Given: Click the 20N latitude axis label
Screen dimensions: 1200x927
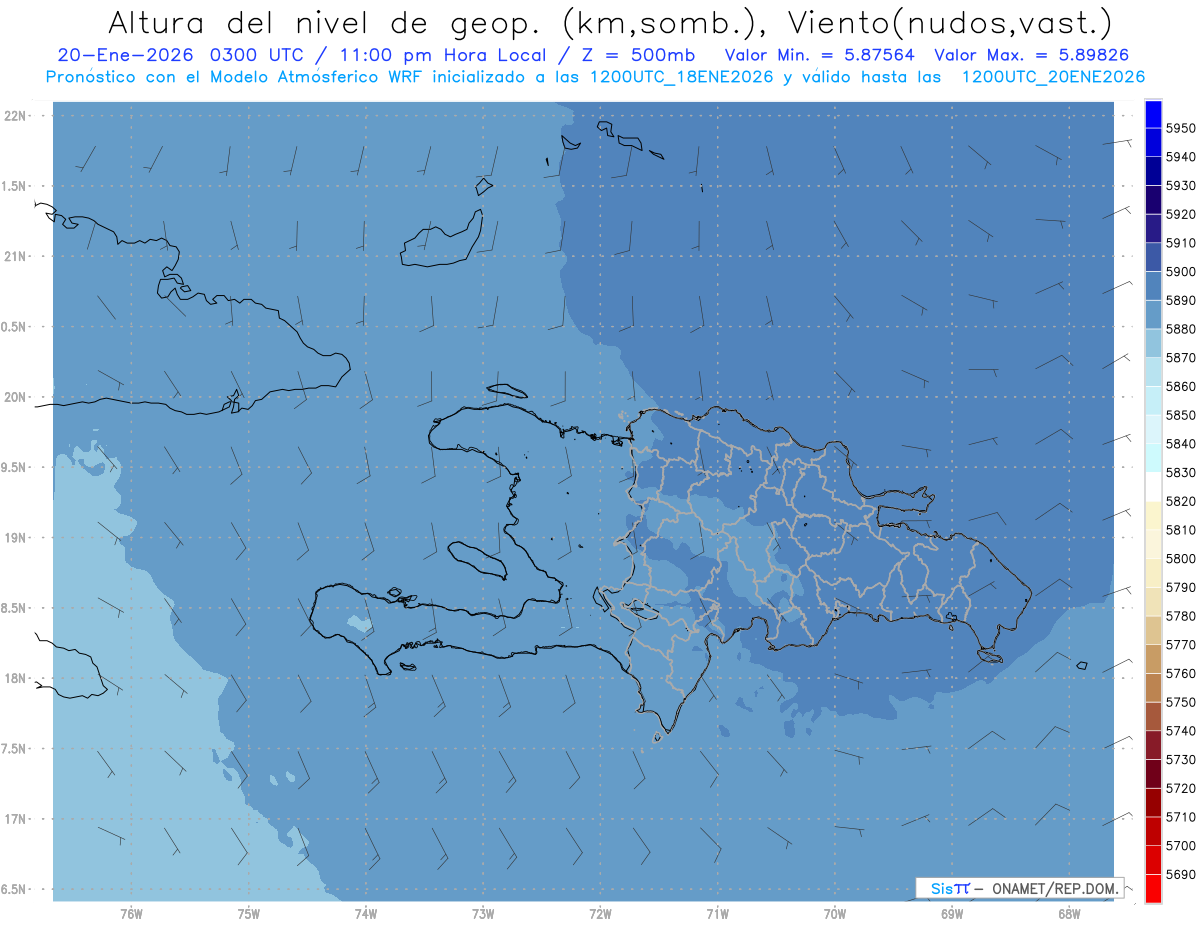Looking at the screenshot, I should (x=17, y=397).
